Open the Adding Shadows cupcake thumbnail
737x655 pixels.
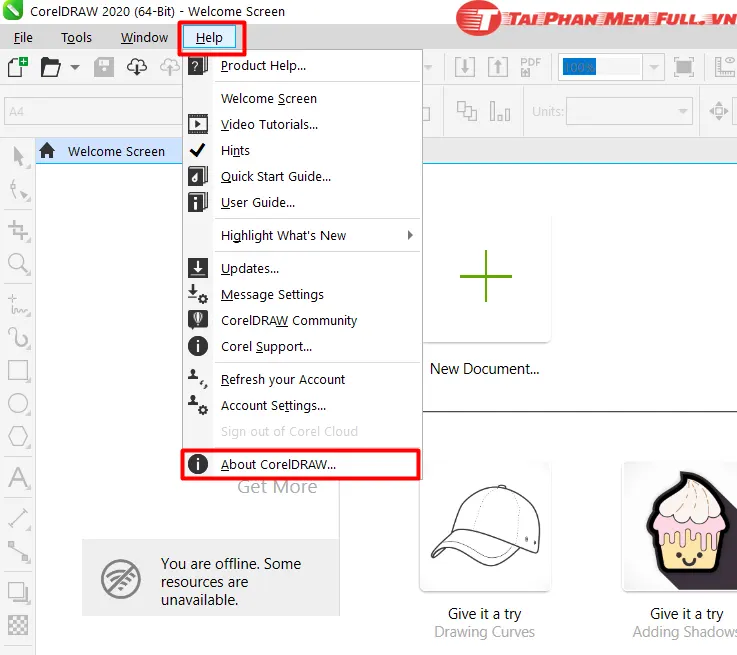(x=680, y=526)
